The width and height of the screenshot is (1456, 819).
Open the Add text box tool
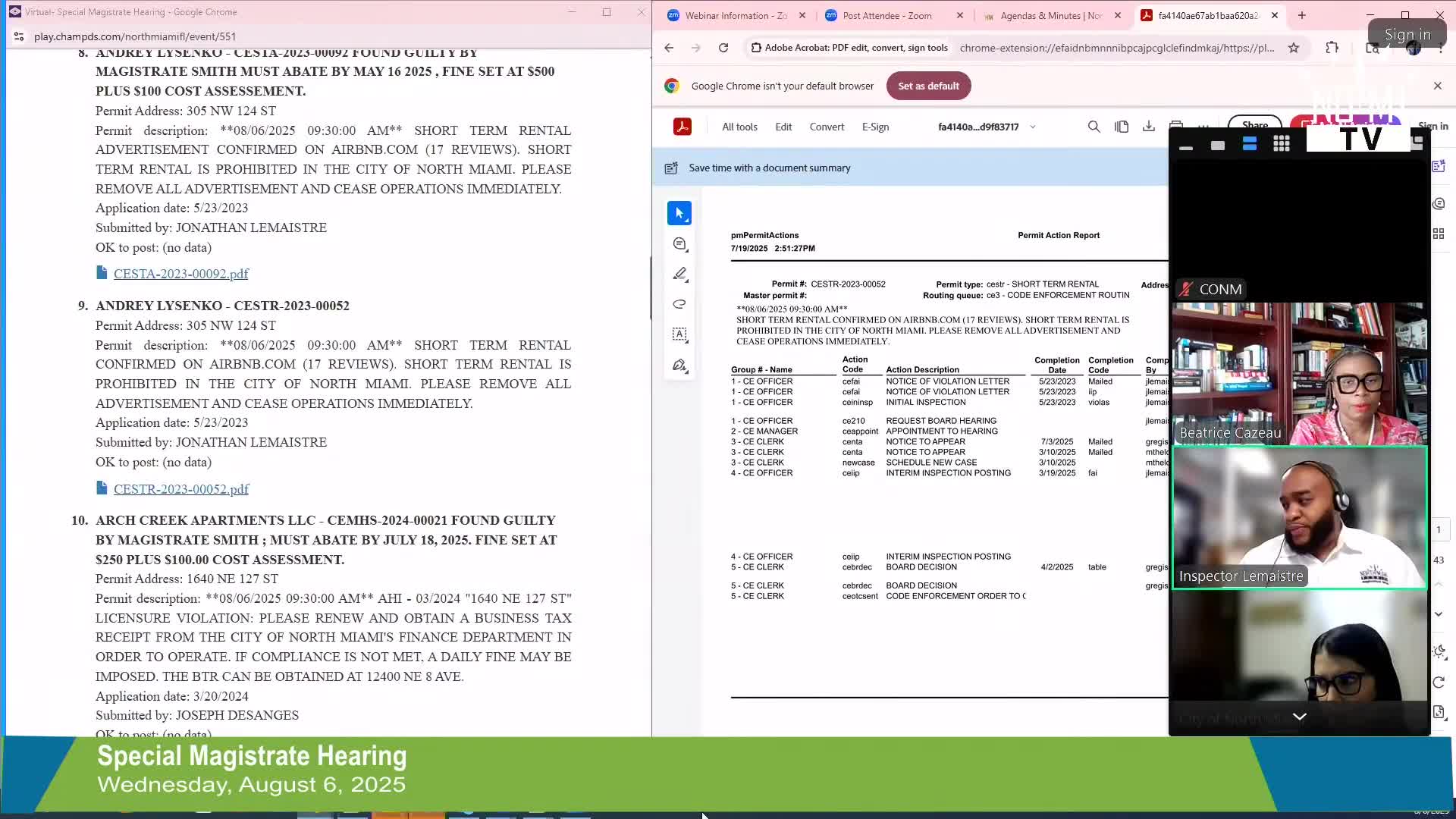[679, 334]
